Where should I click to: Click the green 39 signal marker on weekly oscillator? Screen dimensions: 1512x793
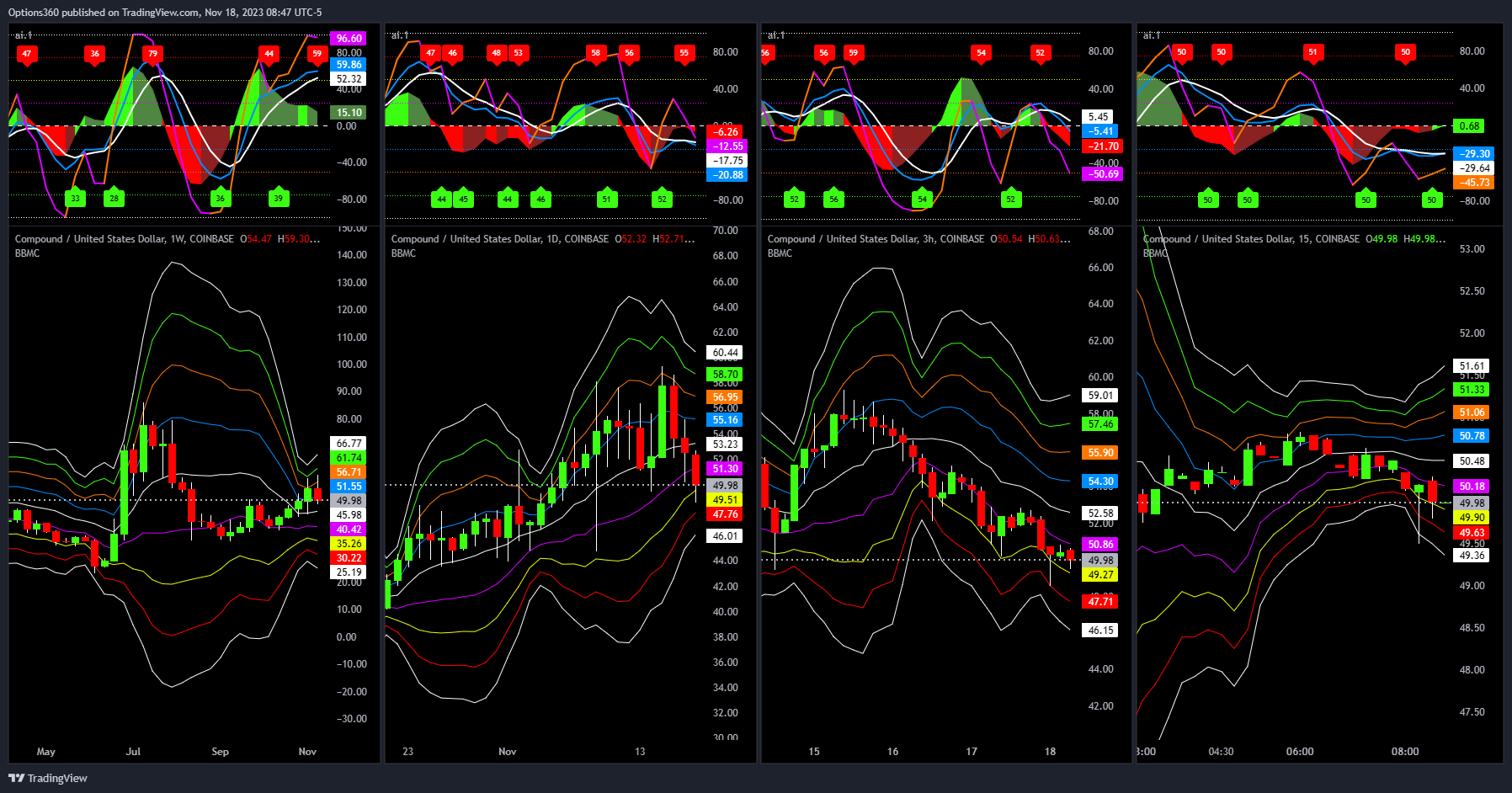[x=279, y=198]
